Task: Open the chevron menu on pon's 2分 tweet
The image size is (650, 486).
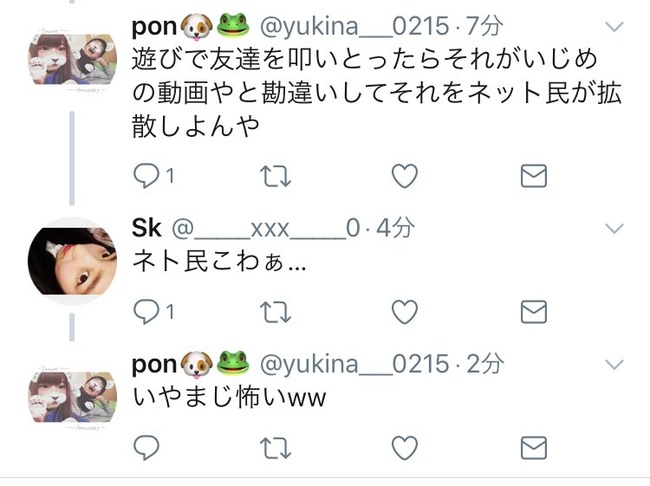Action: 614,364
